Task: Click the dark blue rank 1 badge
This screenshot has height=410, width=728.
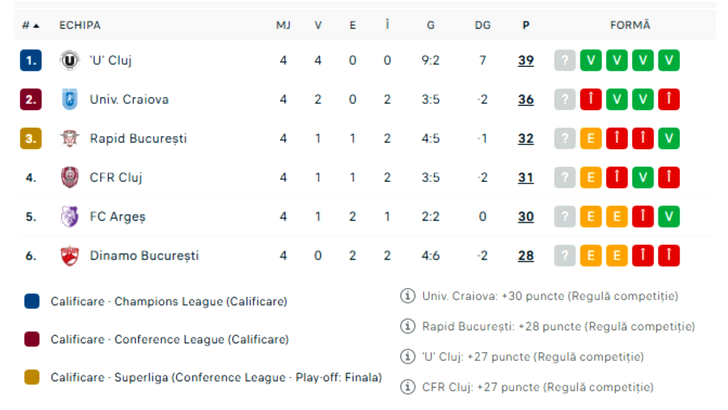Action: click(31, 61)
